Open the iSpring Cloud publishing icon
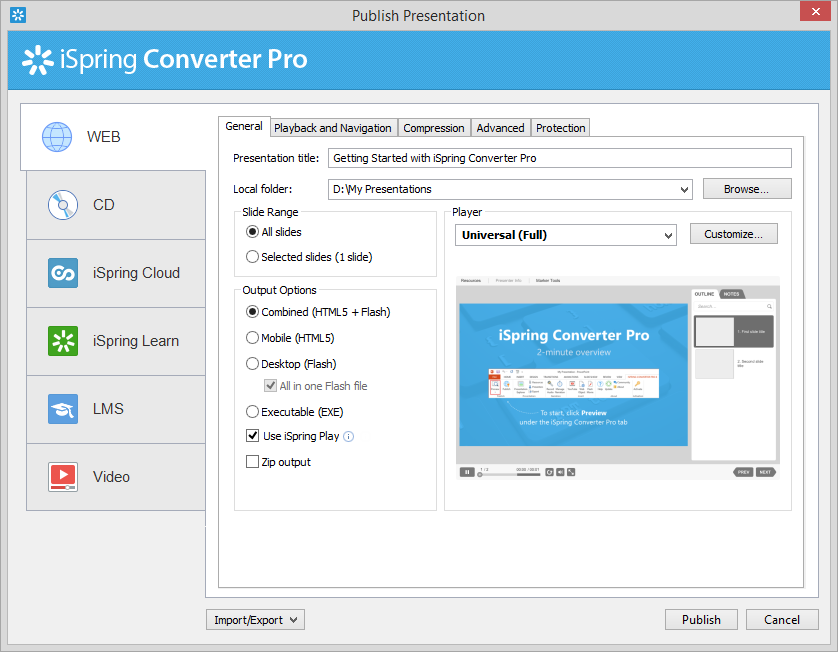This screenshot has width=838, height=652. pos(63,273)
